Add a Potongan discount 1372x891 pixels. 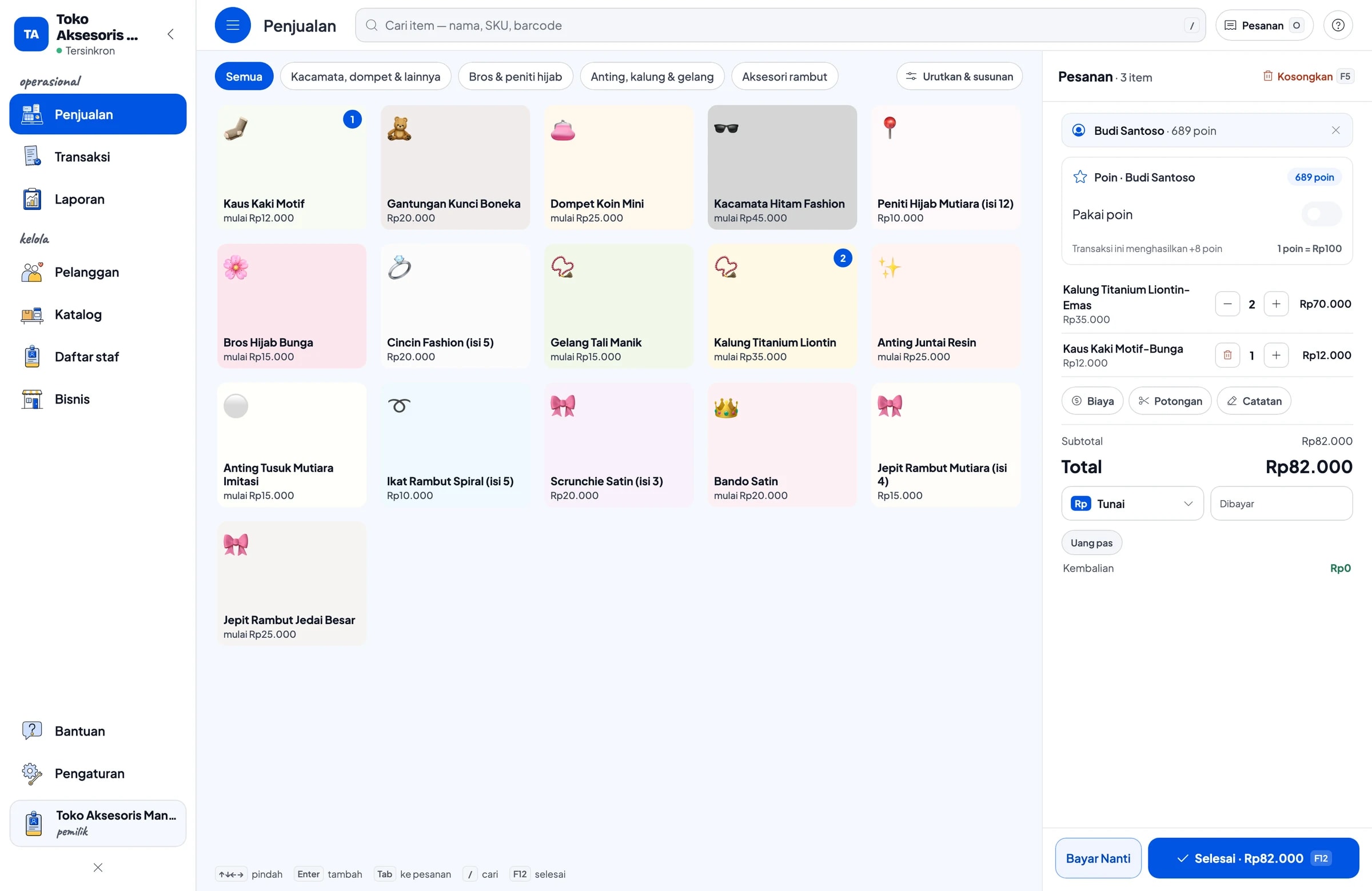point(1170,401)
